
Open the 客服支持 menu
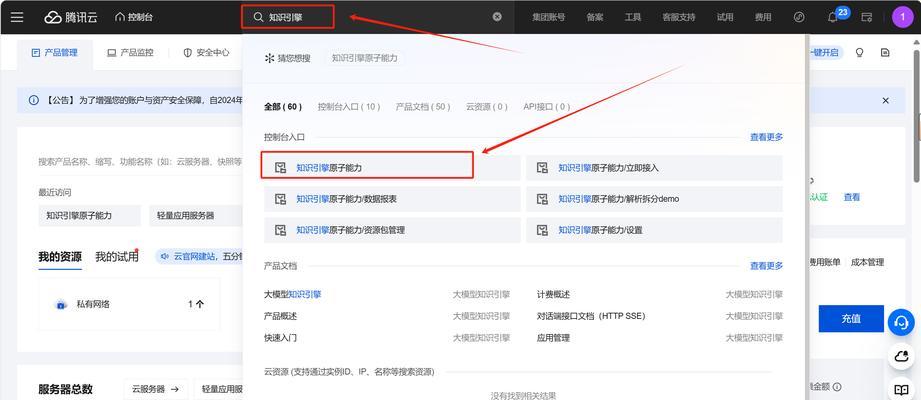[678, 17]
